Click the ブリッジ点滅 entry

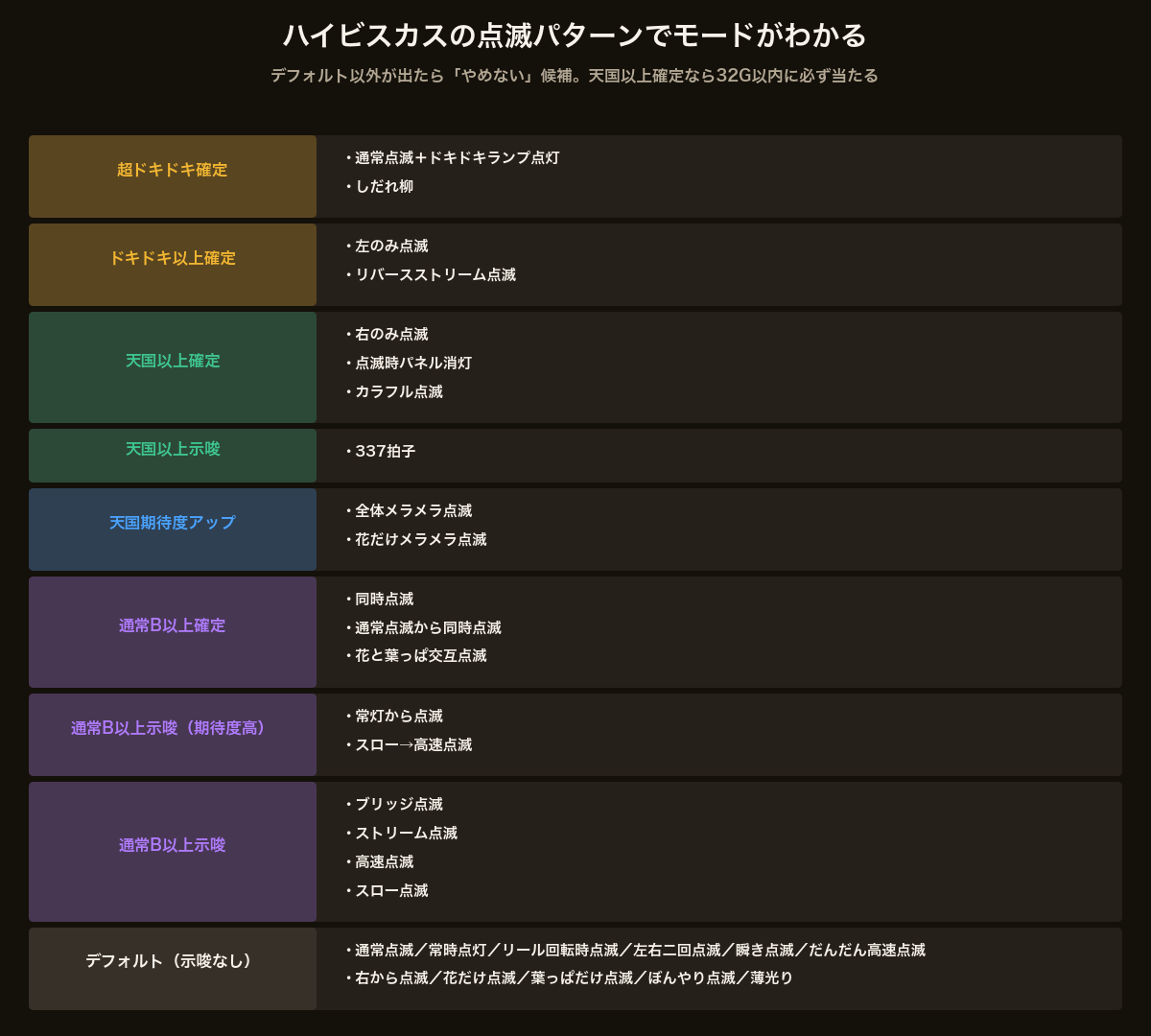[394, 805]
